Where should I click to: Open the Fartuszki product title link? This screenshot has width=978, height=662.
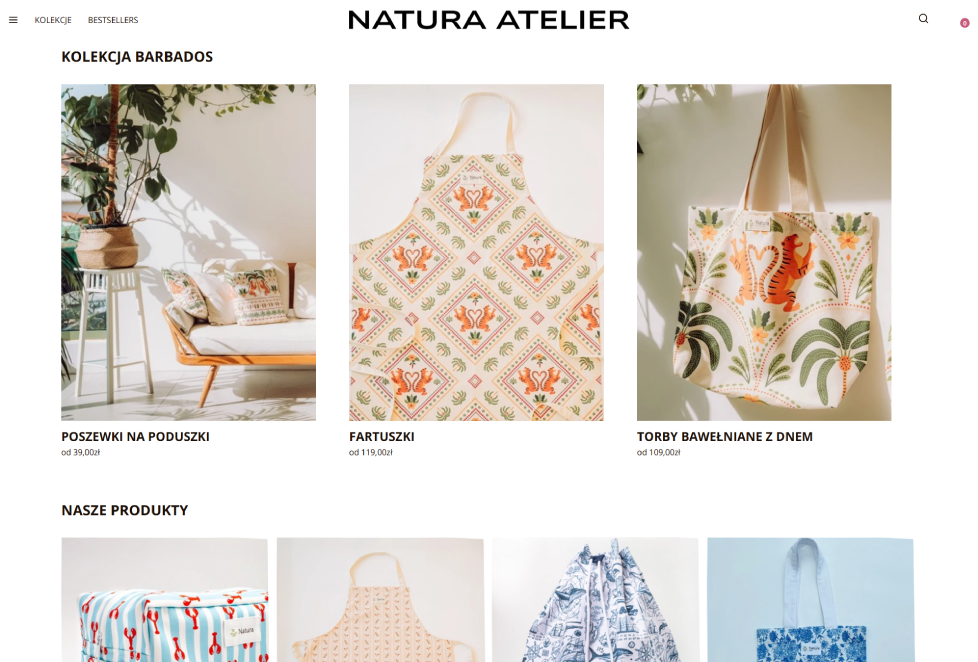tap(382, 437)
